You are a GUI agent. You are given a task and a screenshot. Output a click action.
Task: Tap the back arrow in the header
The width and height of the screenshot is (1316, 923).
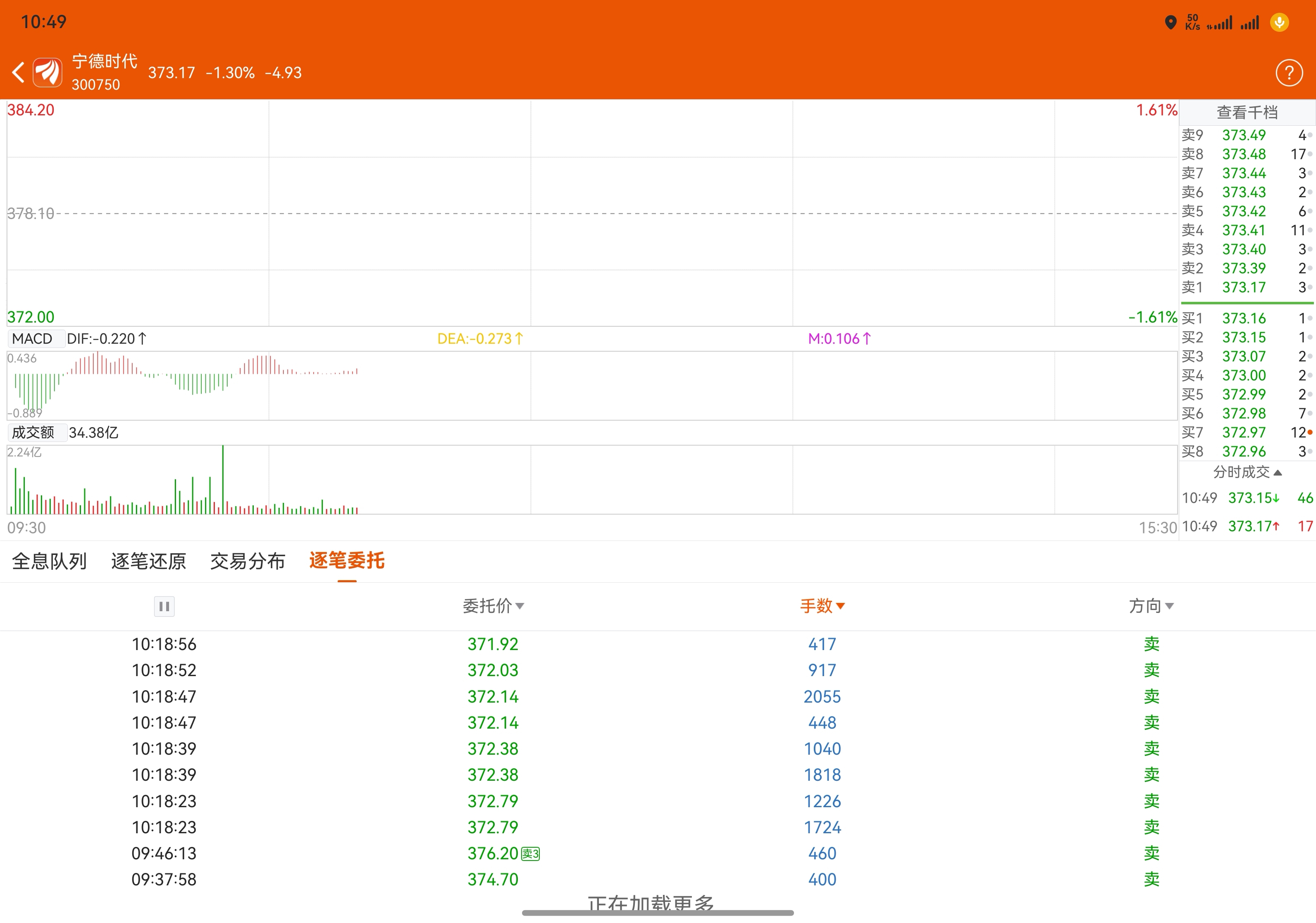[x=18, y=73]
